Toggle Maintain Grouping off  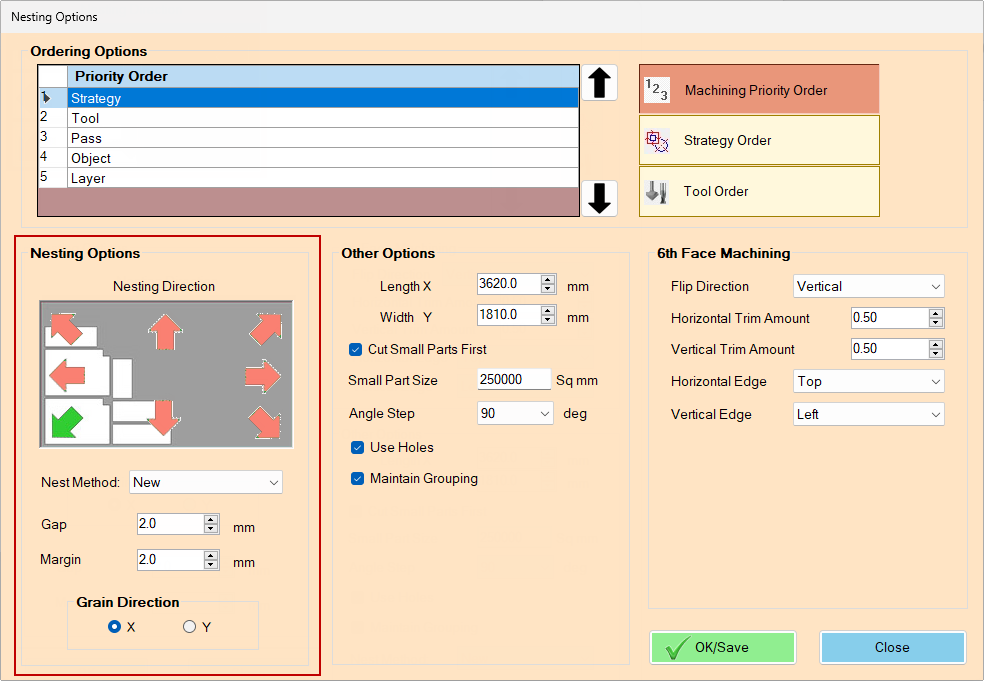pos(357,479)
